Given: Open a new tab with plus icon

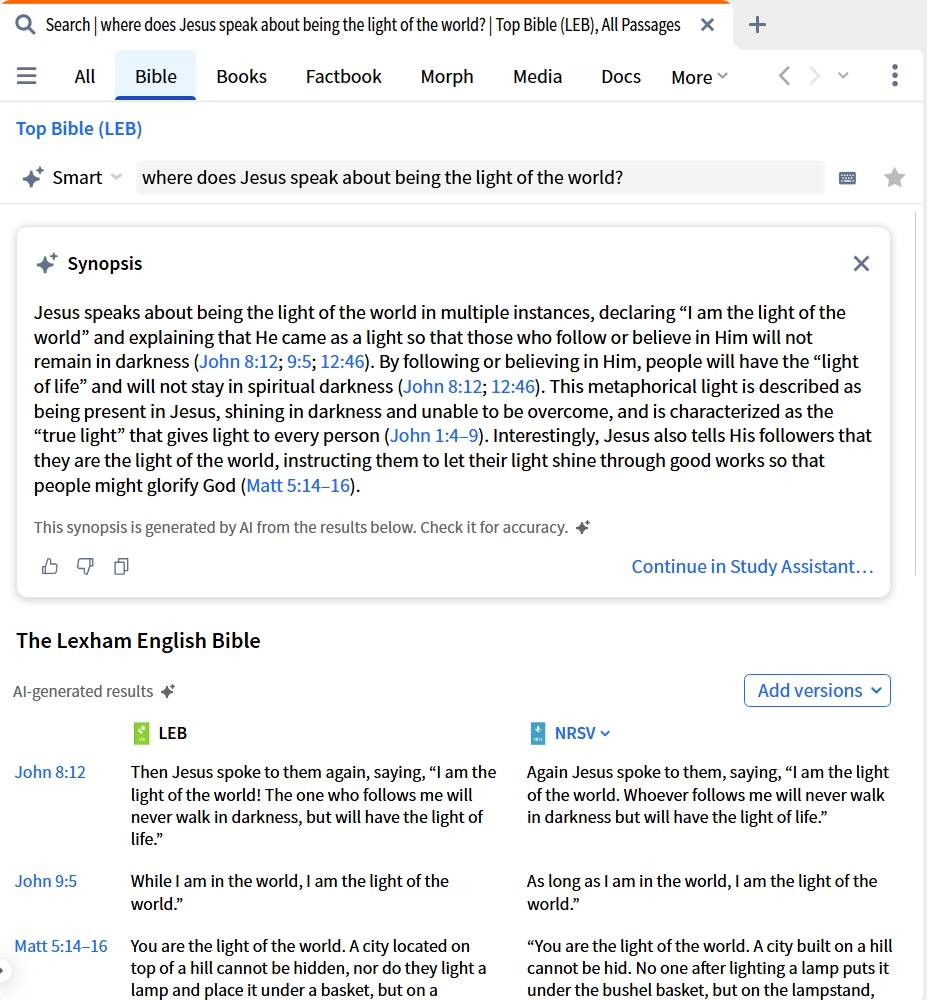Looking at the screenshot, I should [x=757, y=25].
